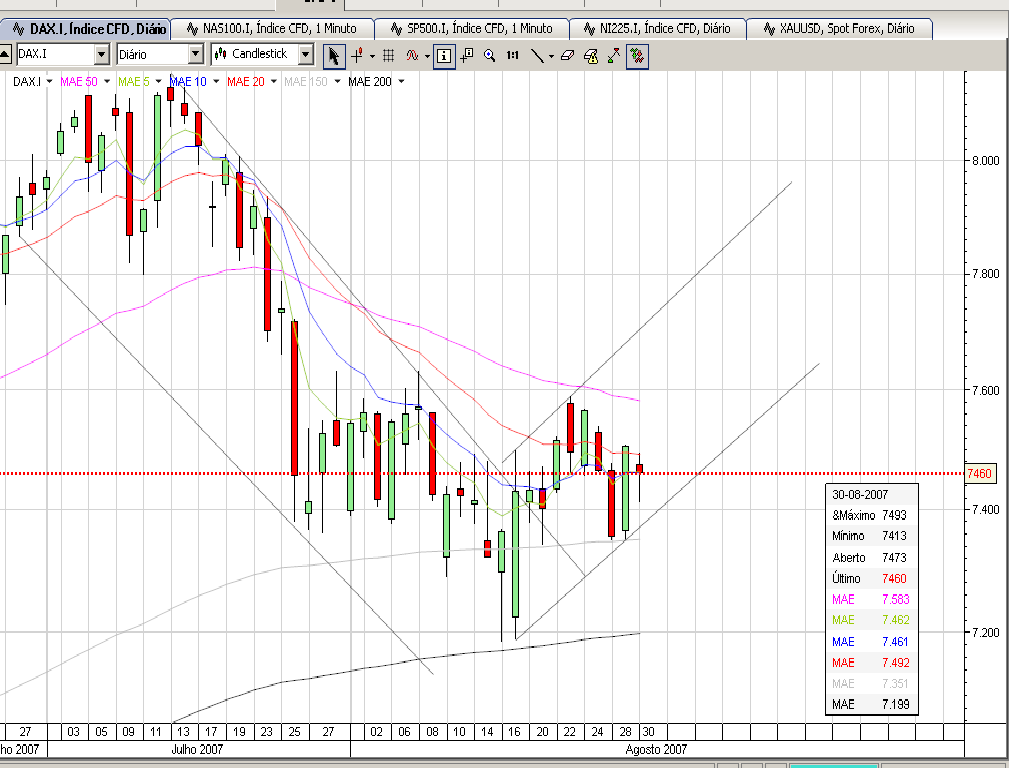1024x768 pixels.
Task: Activate the crosshair cursor tool
Action: (x=357, y=56)
